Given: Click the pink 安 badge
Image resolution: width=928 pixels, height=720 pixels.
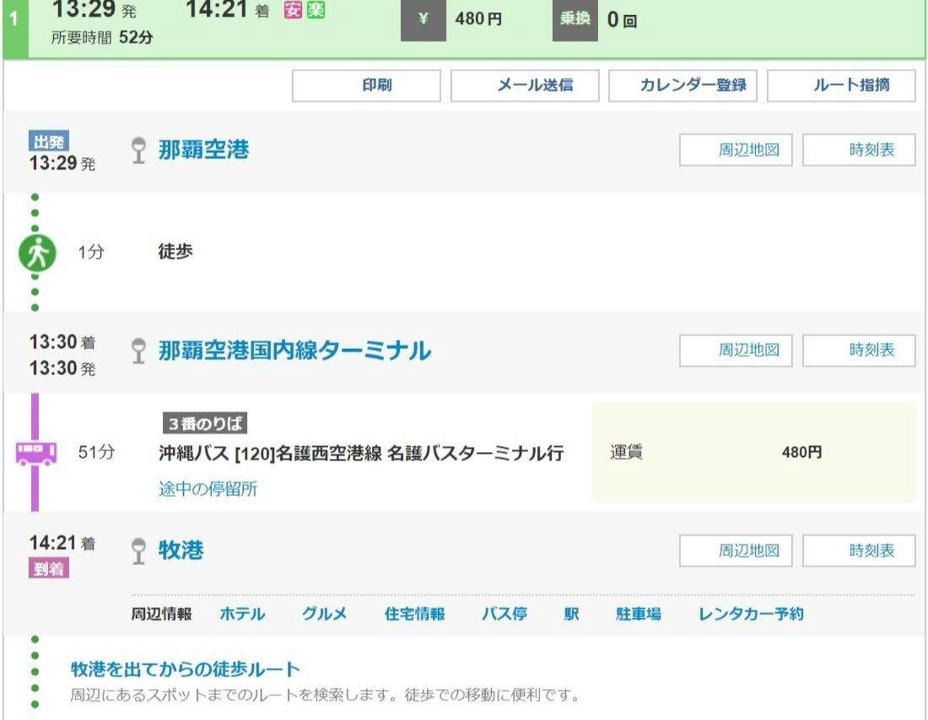Looking at the screenshot, I should coord(293,10).
